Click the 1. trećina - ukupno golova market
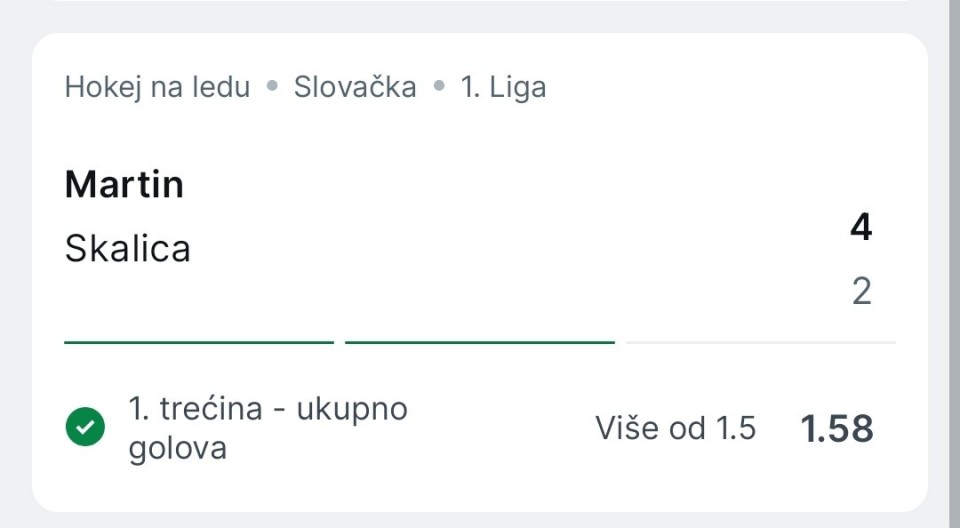Viewport: 960px width, 528px height. point(267,409)
